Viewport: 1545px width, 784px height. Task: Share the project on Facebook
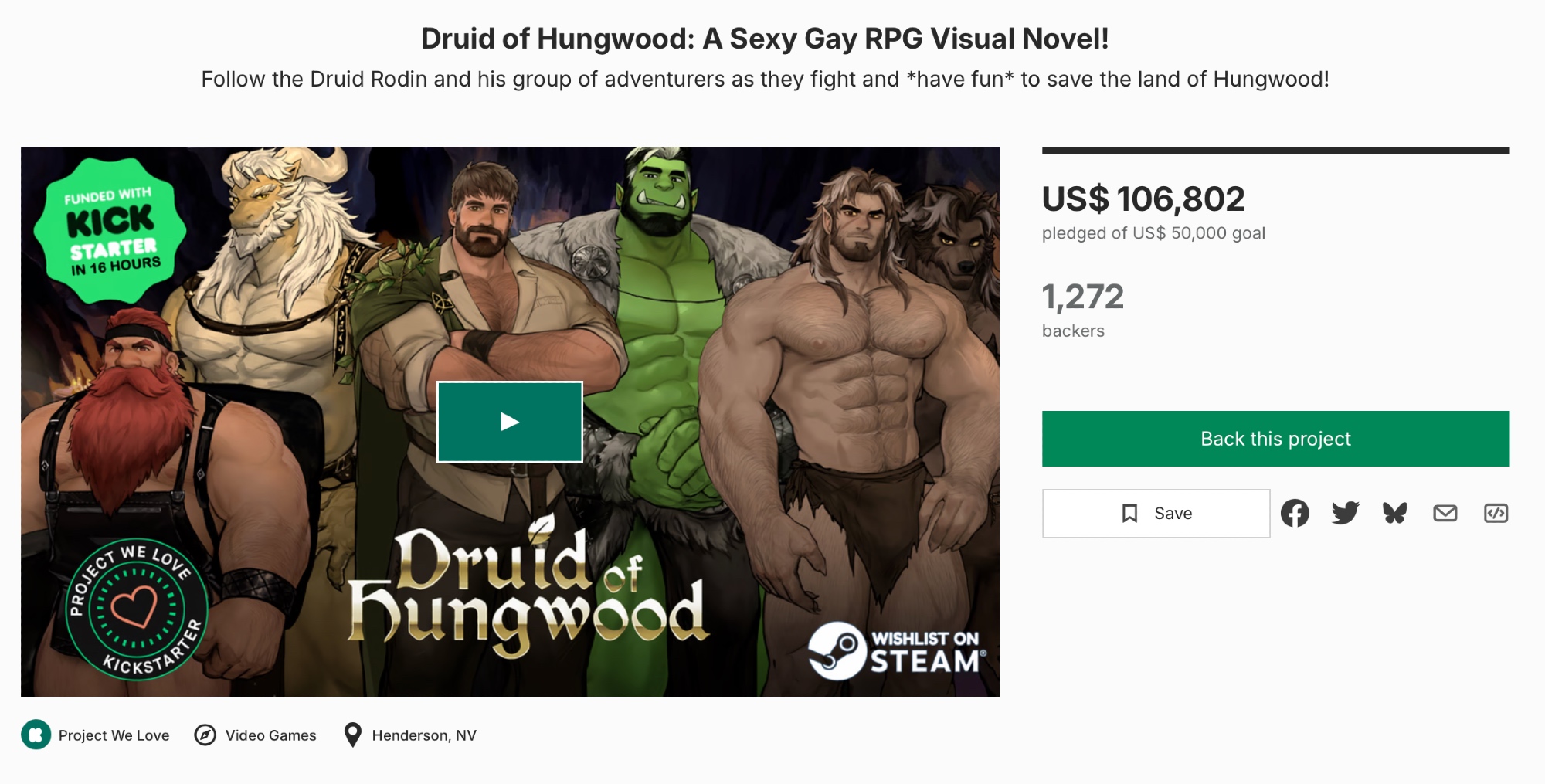point(1295,513)
